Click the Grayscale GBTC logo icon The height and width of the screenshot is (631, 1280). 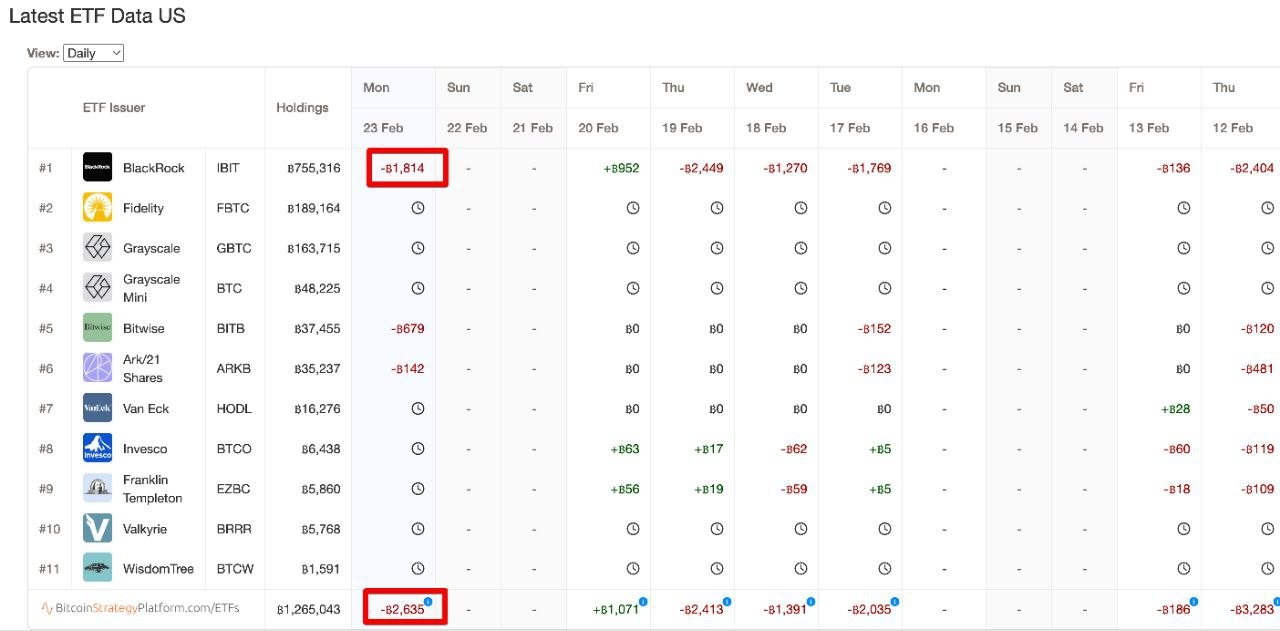pyautogui.click(x=98, y=248)
